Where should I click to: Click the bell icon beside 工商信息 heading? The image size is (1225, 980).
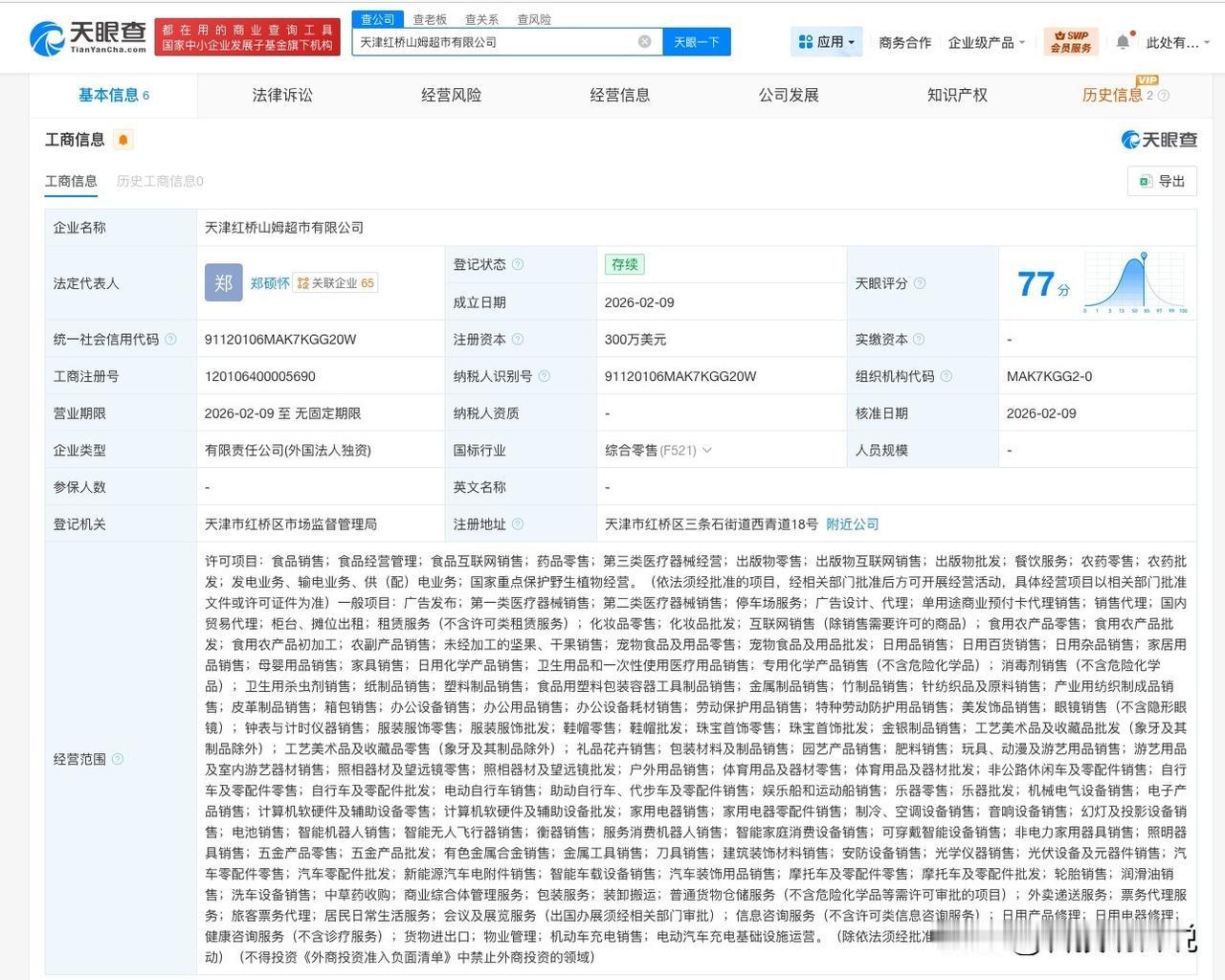point(122,140)
